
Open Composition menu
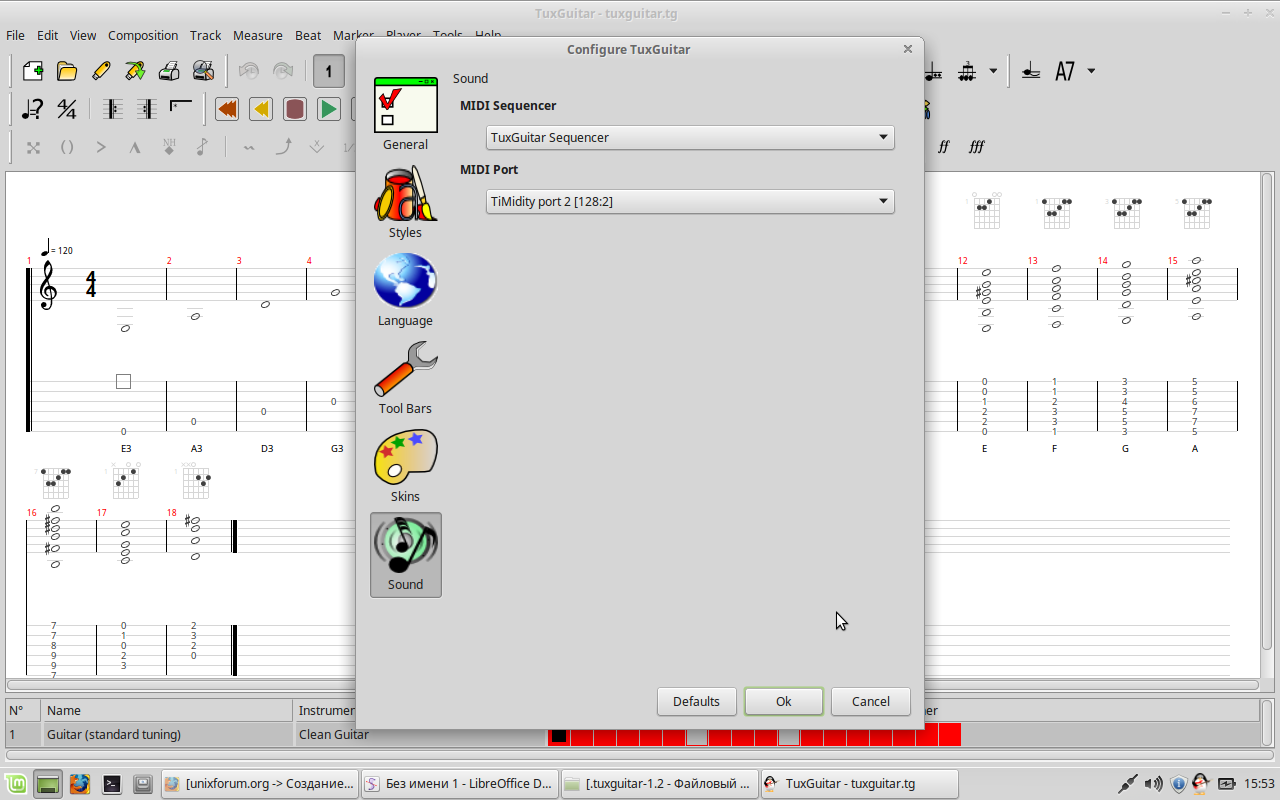(143, 35)
